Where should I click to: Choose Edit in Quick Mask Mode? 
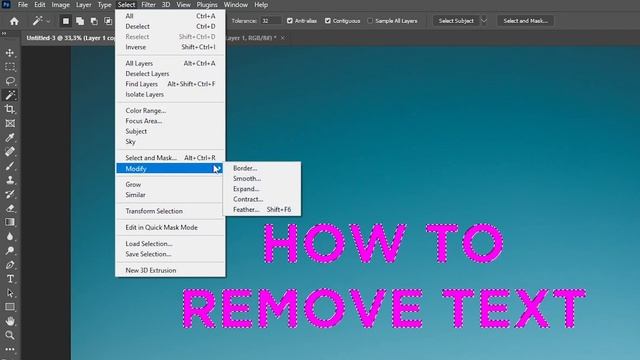(x=170, y=227)
